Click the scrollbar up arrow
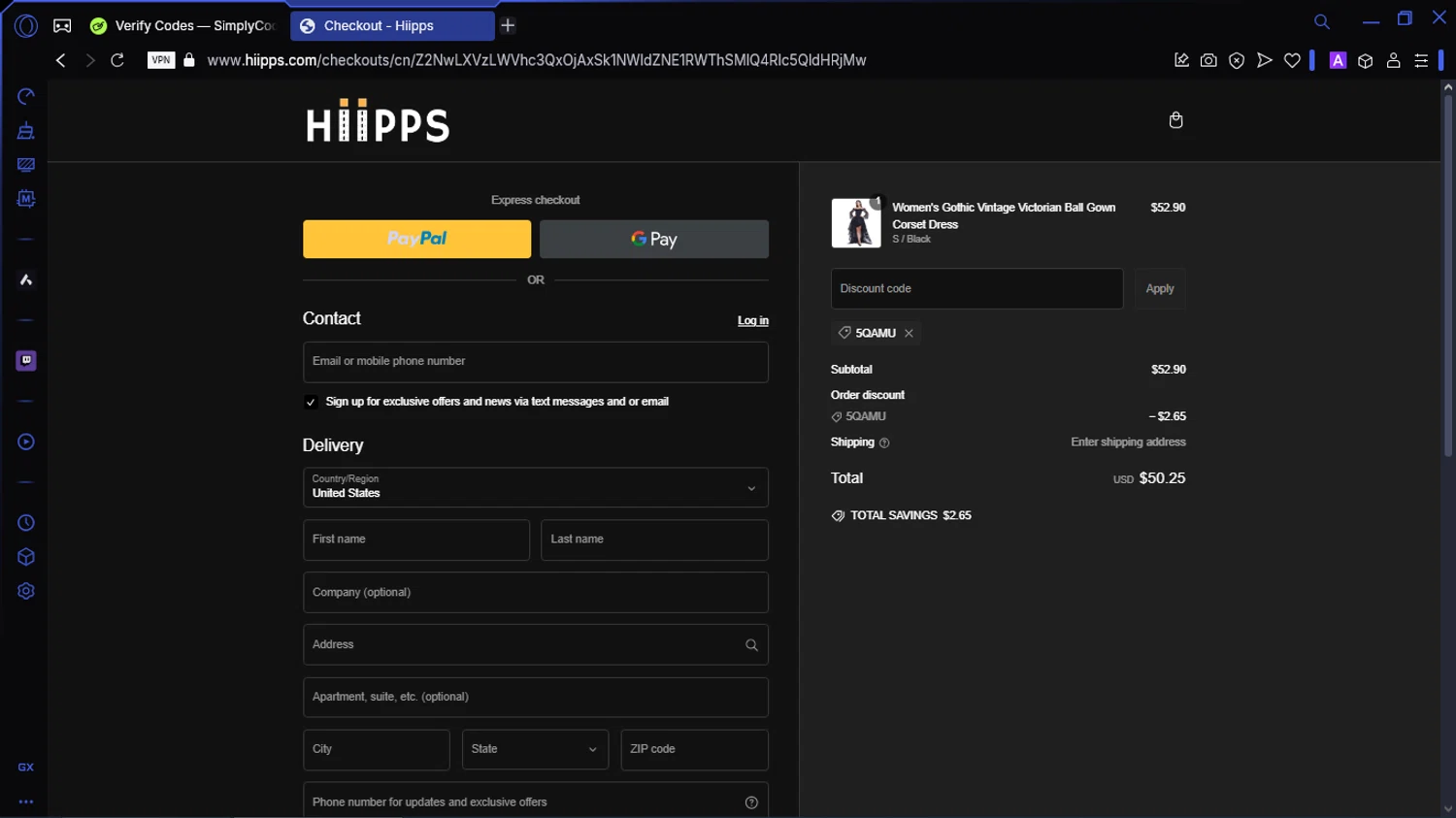1456x818 pixels. pyautogui.click(x=1447, y=87)
